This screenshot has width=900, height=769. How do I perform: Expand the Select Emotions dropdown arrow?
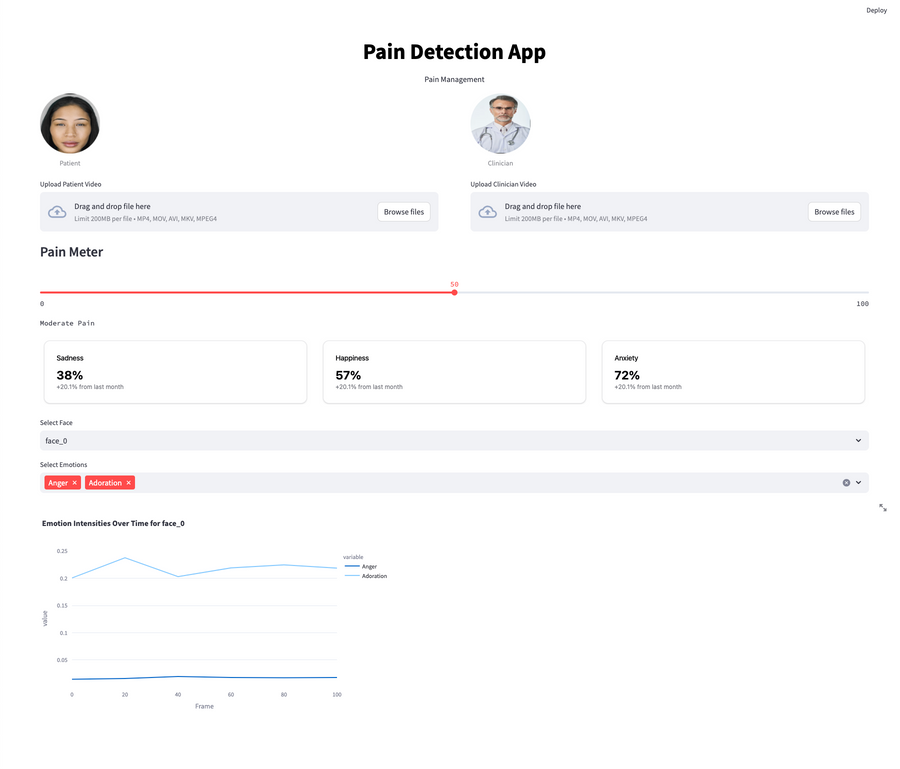(858, 483)
